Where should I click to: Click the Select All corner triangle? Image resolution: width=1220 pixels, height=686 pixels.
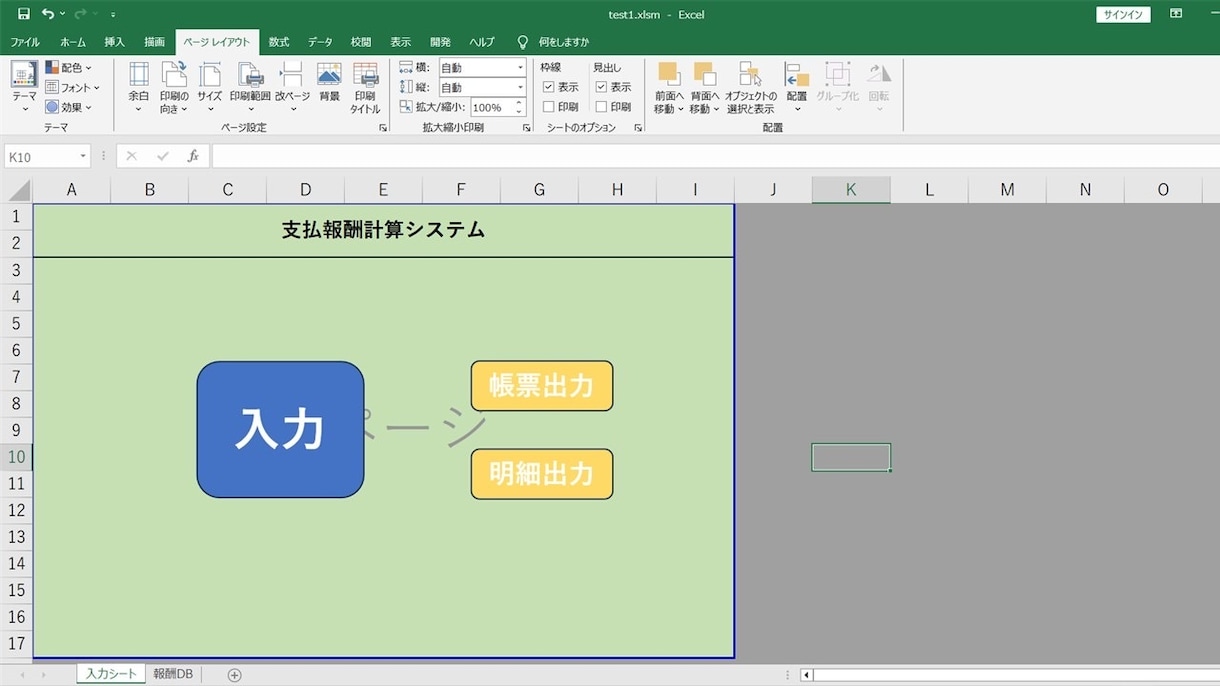pyautogui.click(x=17, y=190)
